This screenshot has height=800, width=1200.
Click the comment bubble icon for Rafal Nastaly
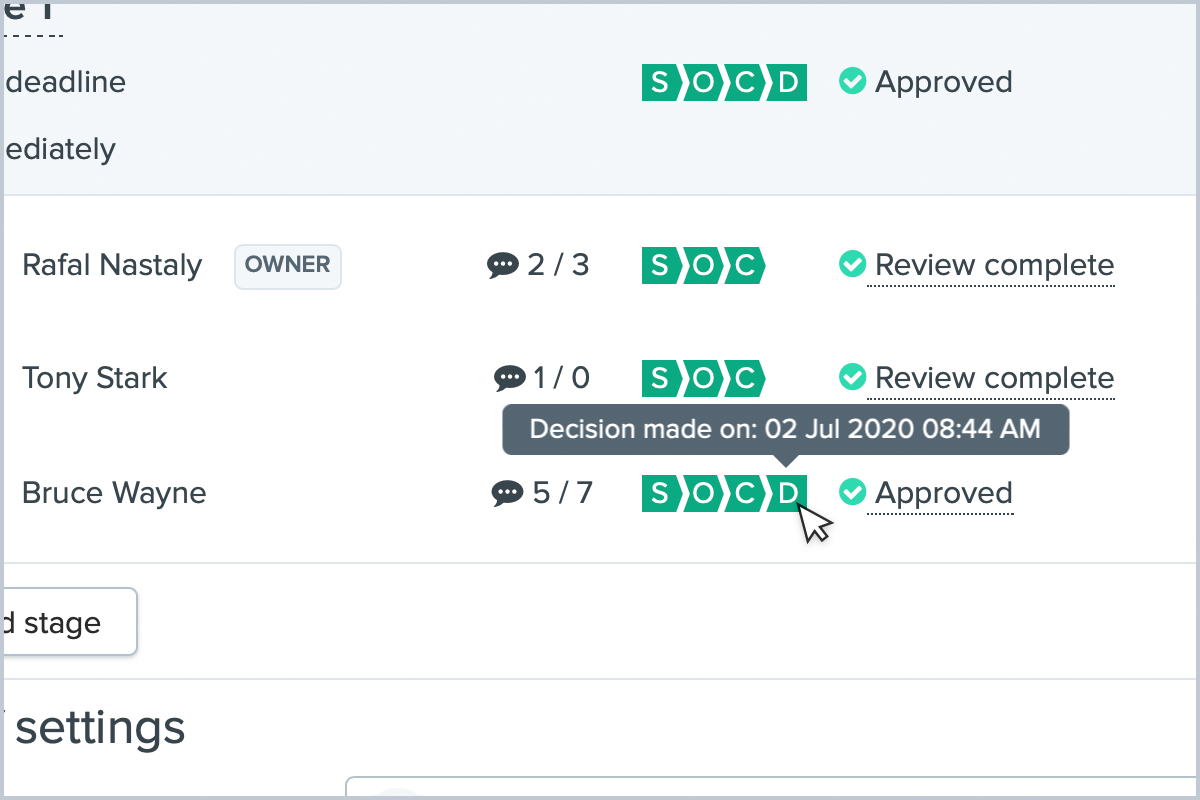(x=502, y=266)
